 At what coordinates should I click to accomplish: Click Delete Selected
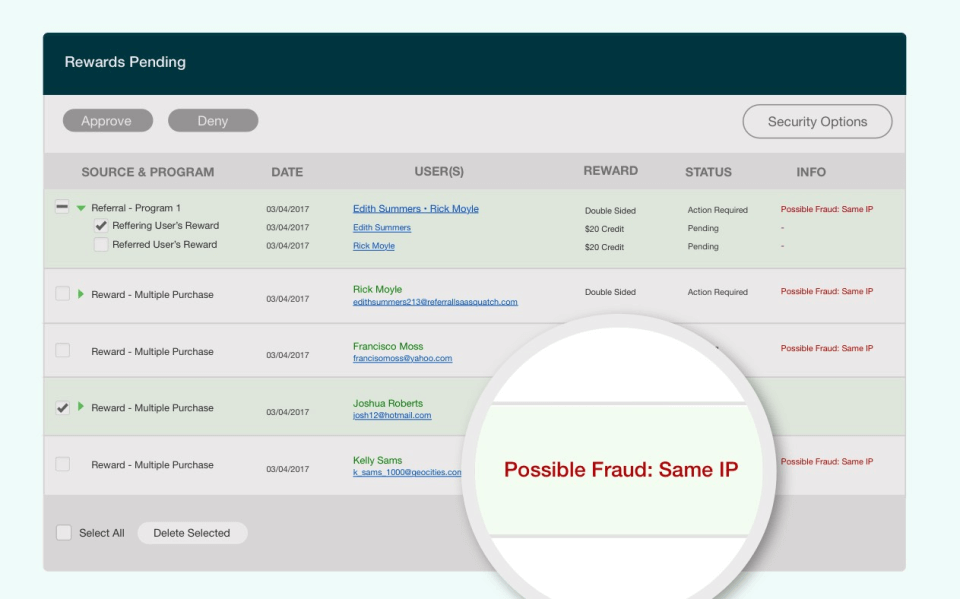(x=192, y=533)
